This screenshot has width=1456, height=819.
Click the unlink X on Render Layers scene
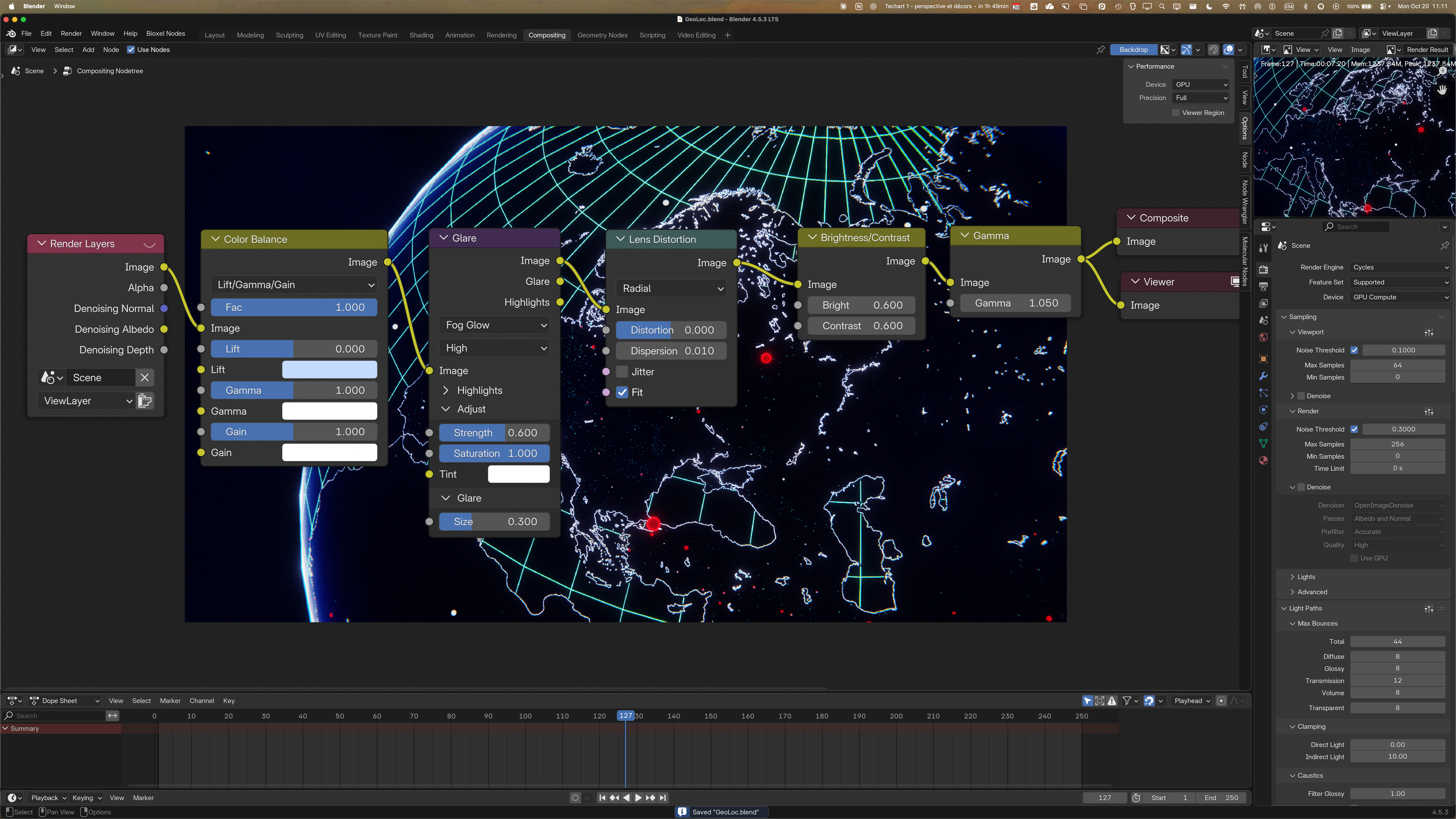[145, 378]
